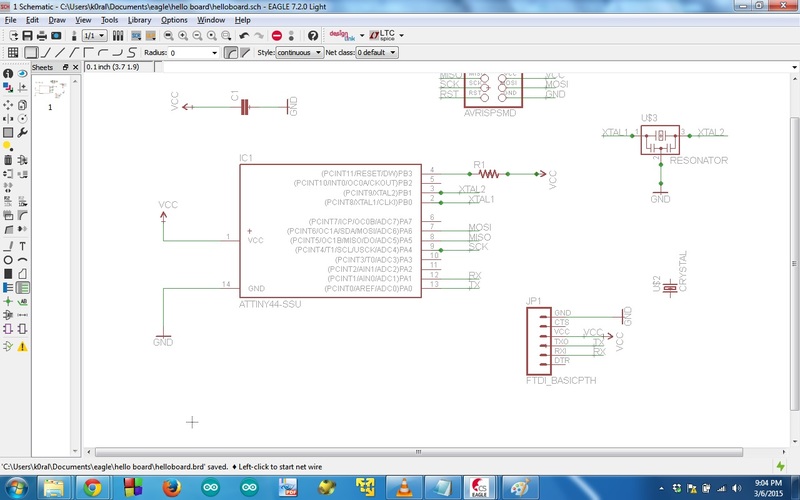This screenshot has height=500, width=800.
Task: Run the ERC warning triangle tool
Action: click(x=22, y=347)
